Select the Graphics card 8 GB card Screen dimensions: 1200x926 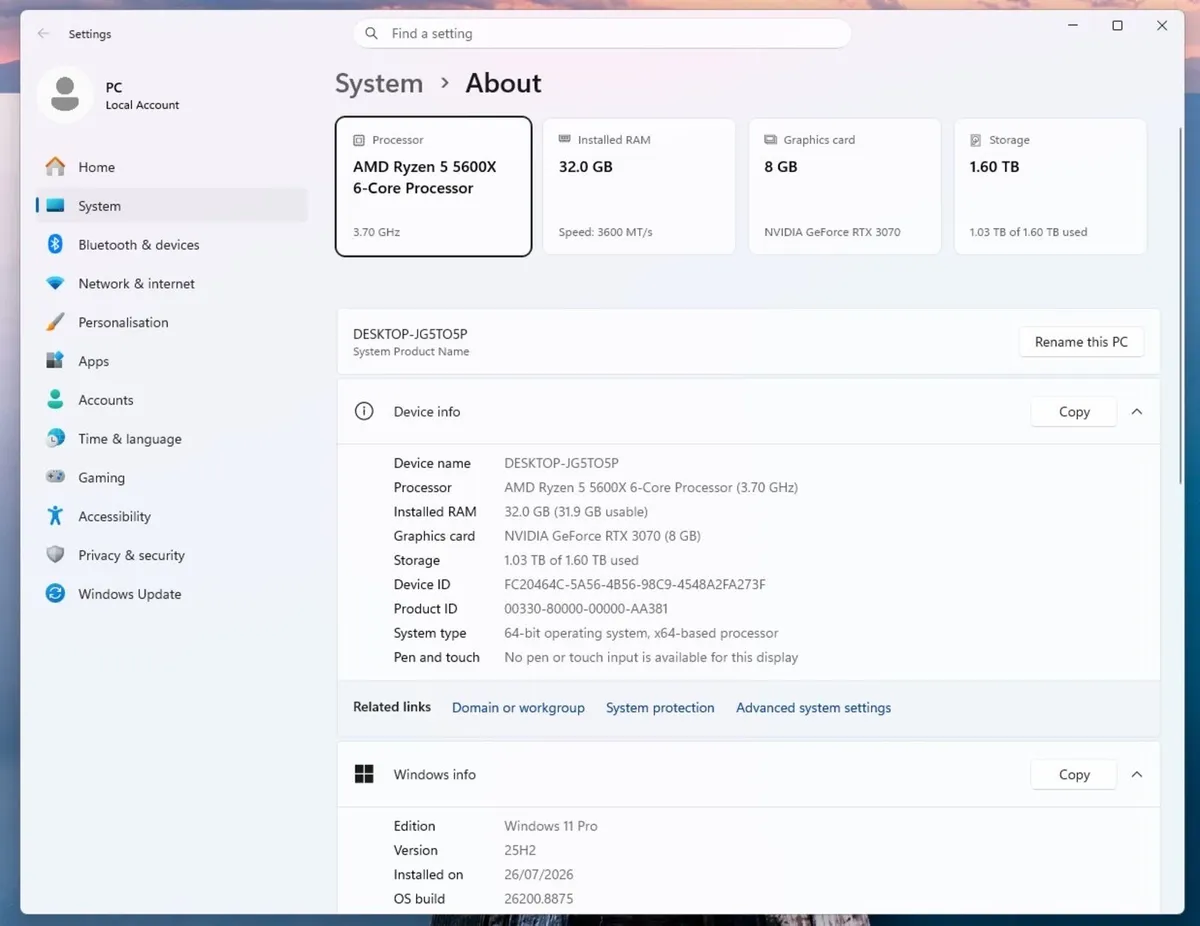click(x=844, y=187)
